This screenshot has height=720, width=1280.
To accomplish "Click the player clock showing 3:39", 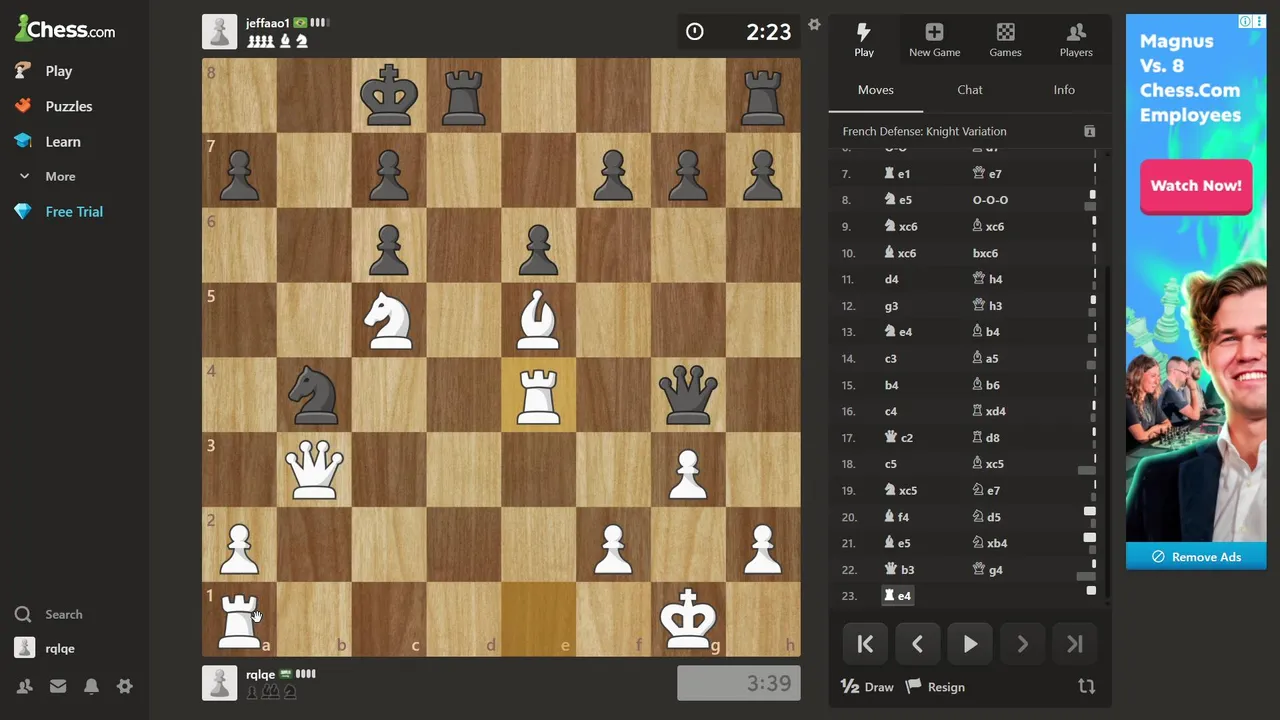I will 739,683.
